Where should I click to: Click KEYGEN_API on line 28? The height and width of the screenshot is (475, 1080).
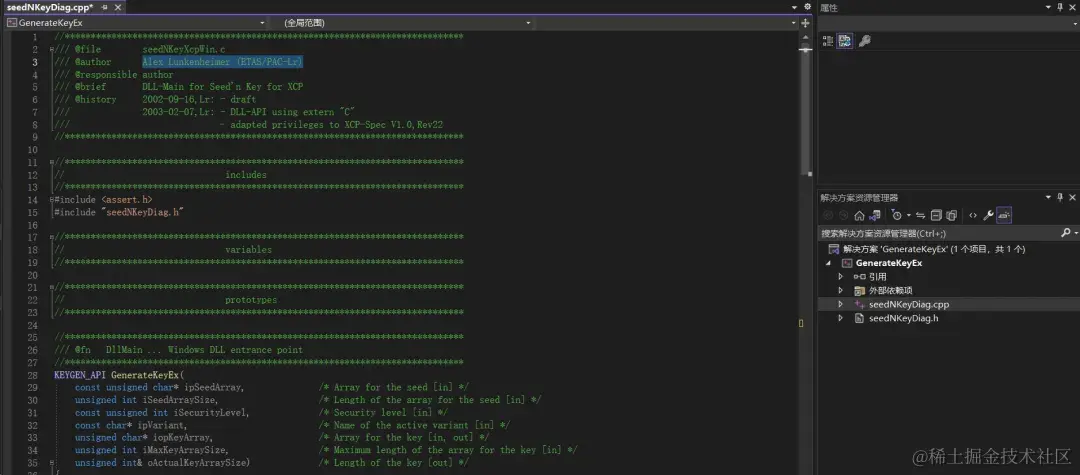click(80, 375)
